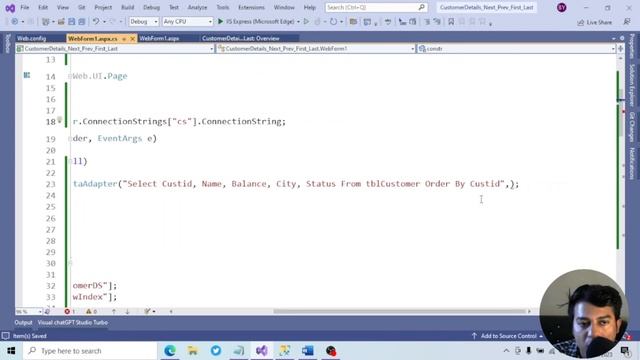Click the feedback icon beside Live Share

pyautogui.click(x=627, y=22)
